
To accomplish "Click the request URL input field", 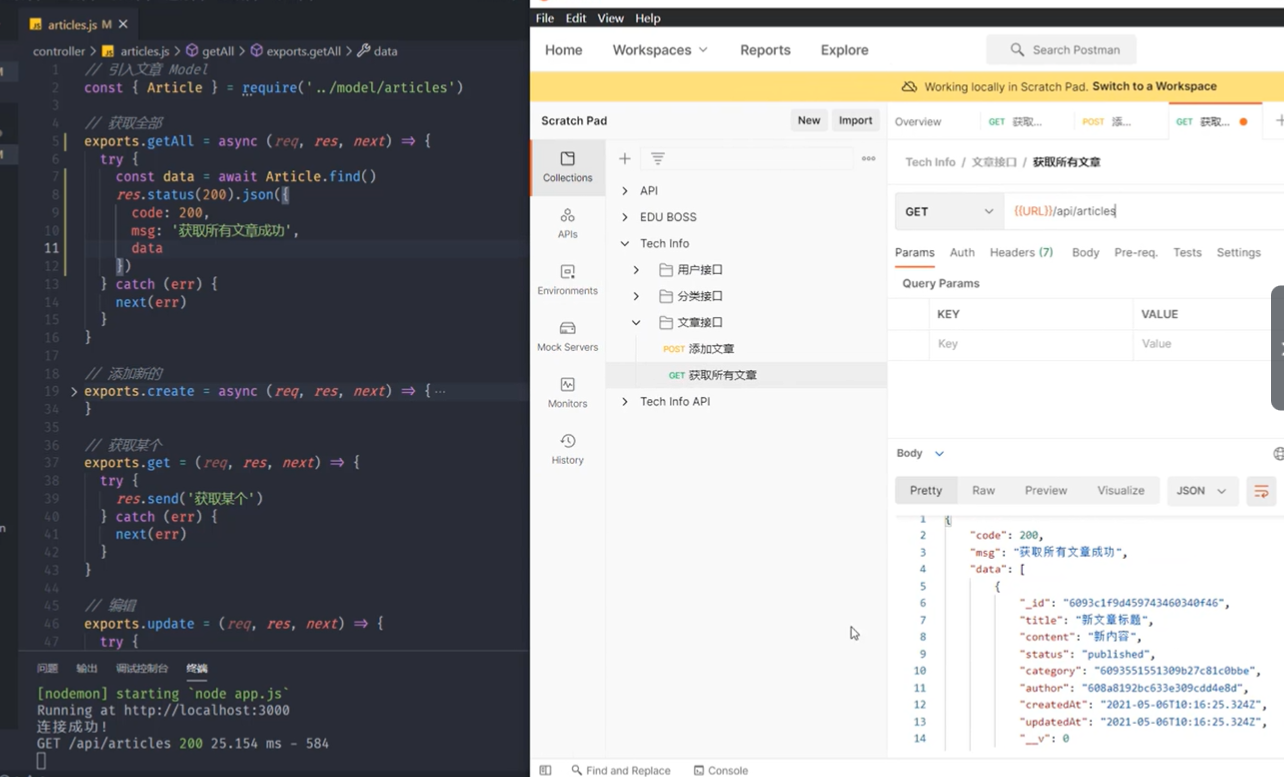I will tap(1144, 211).
